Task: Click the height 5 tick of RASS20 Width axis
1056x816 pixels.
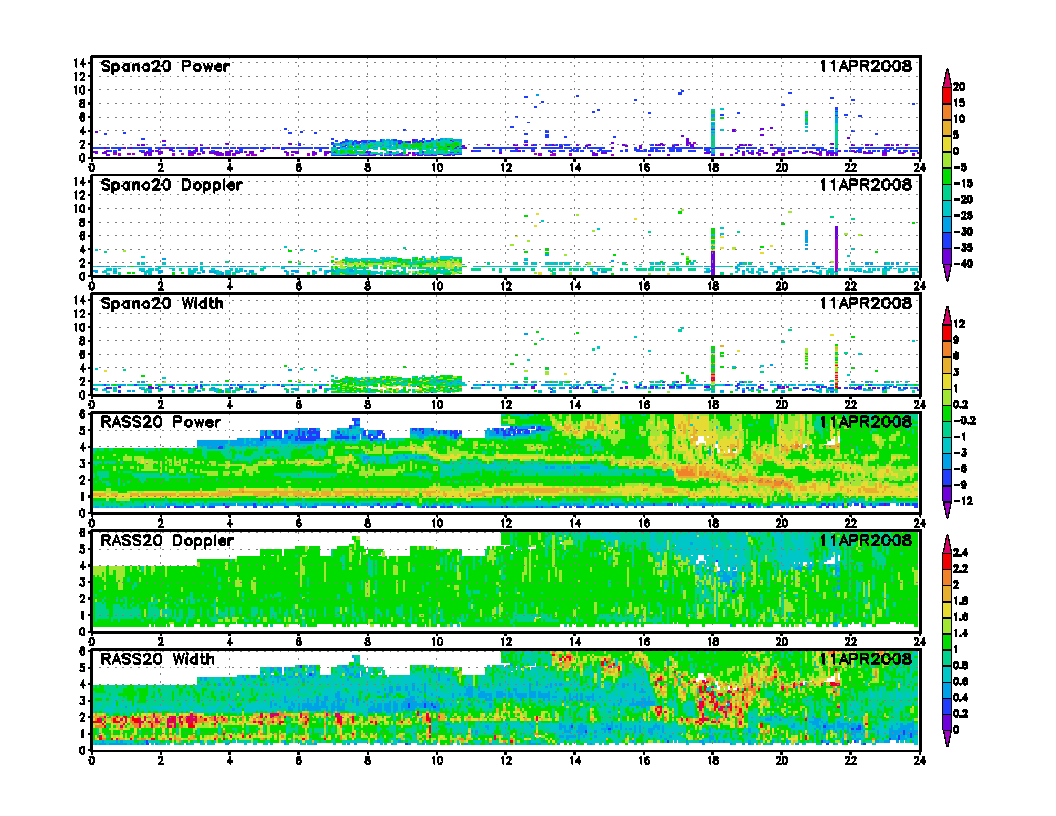Action: tap(83, 669)
